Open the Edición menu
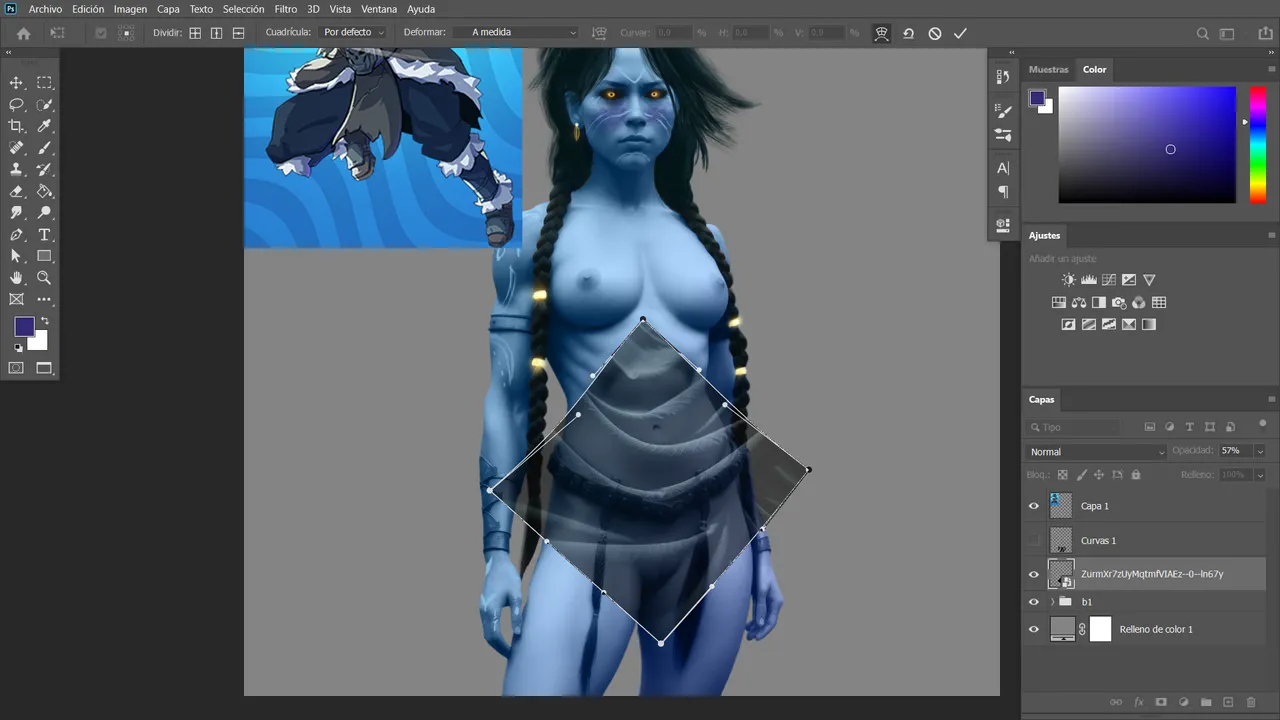The width and height of the screenshot is (1280, 720). (88, 9)
